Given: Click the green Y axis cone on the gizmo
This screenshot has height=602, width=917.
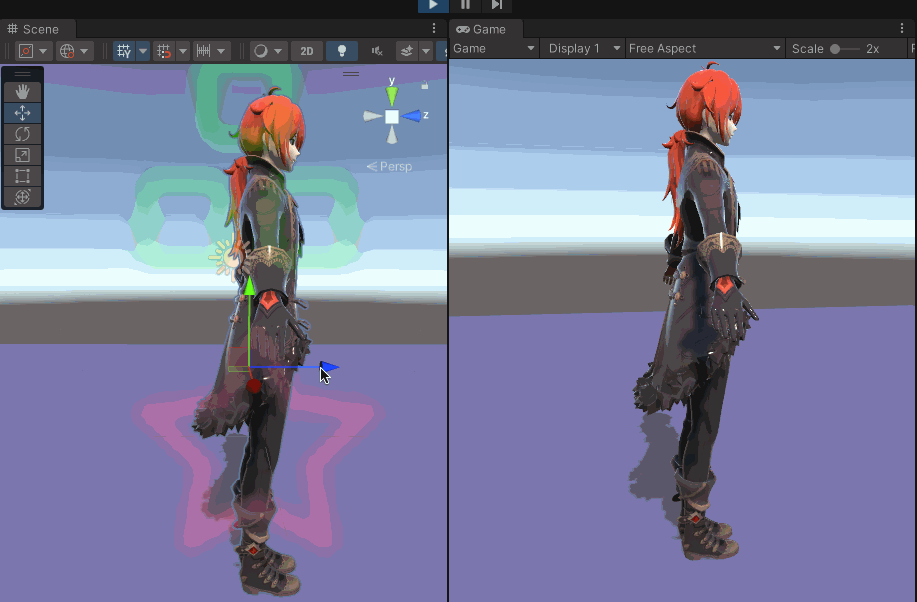Looking at the screenshot, I should tap(392, 95).
